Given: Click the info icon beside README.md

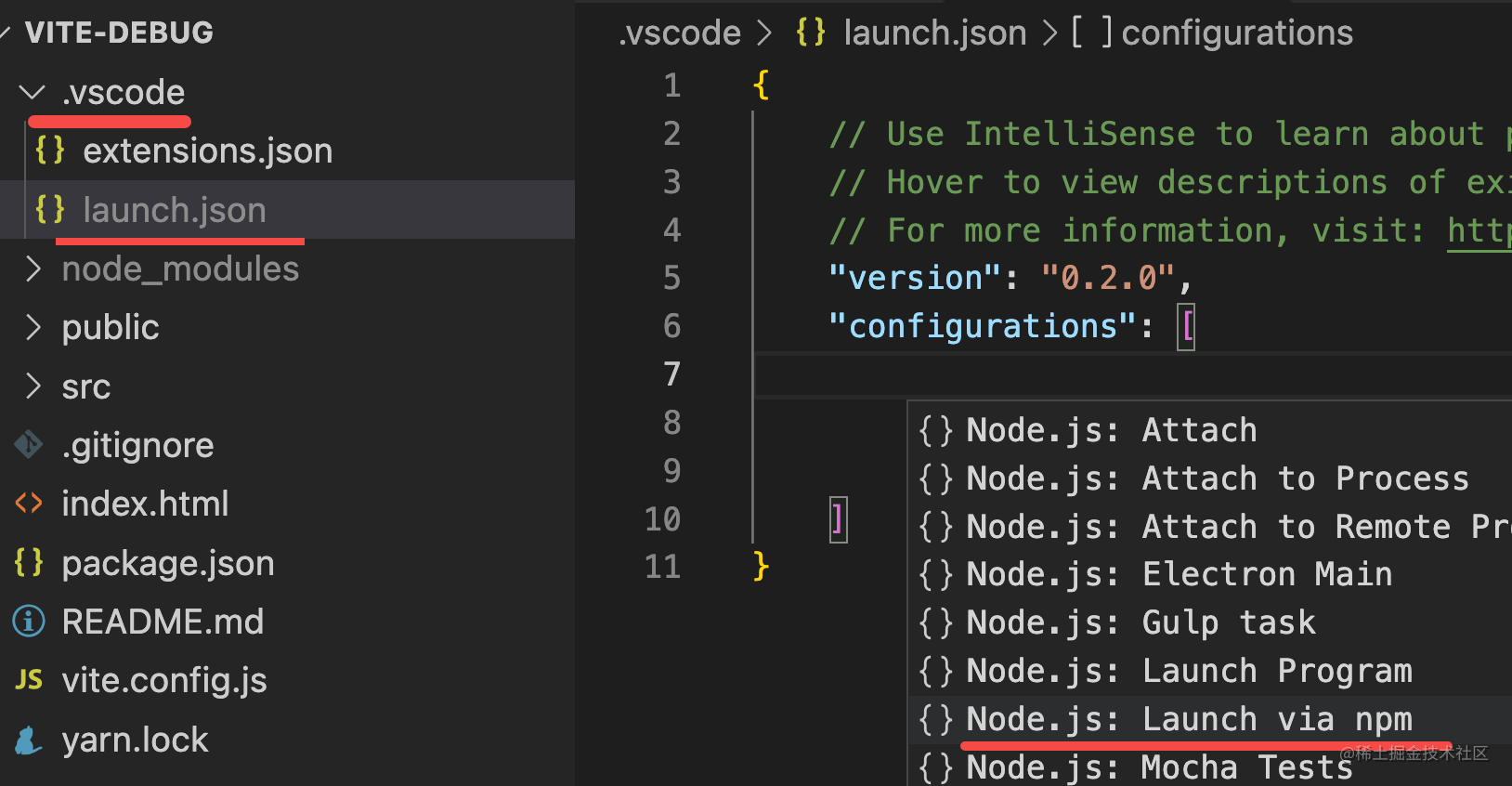Looking at the screenshot, I should [29, 622].
